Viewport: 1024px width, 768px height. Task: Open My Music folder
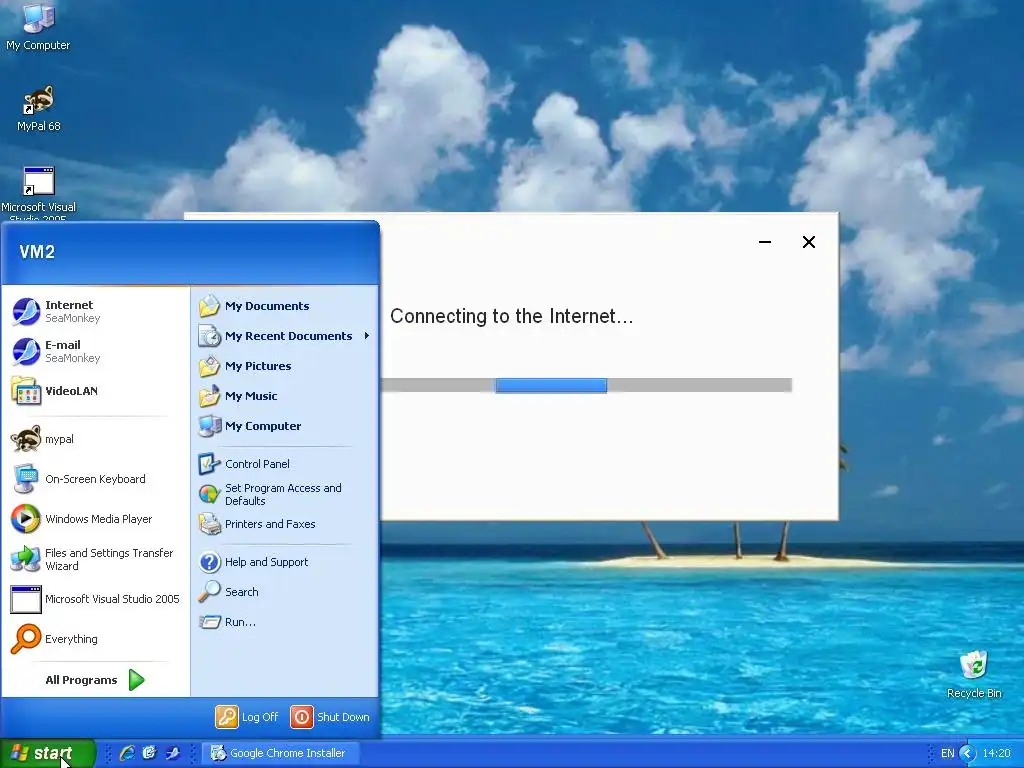tap(284, 396)
